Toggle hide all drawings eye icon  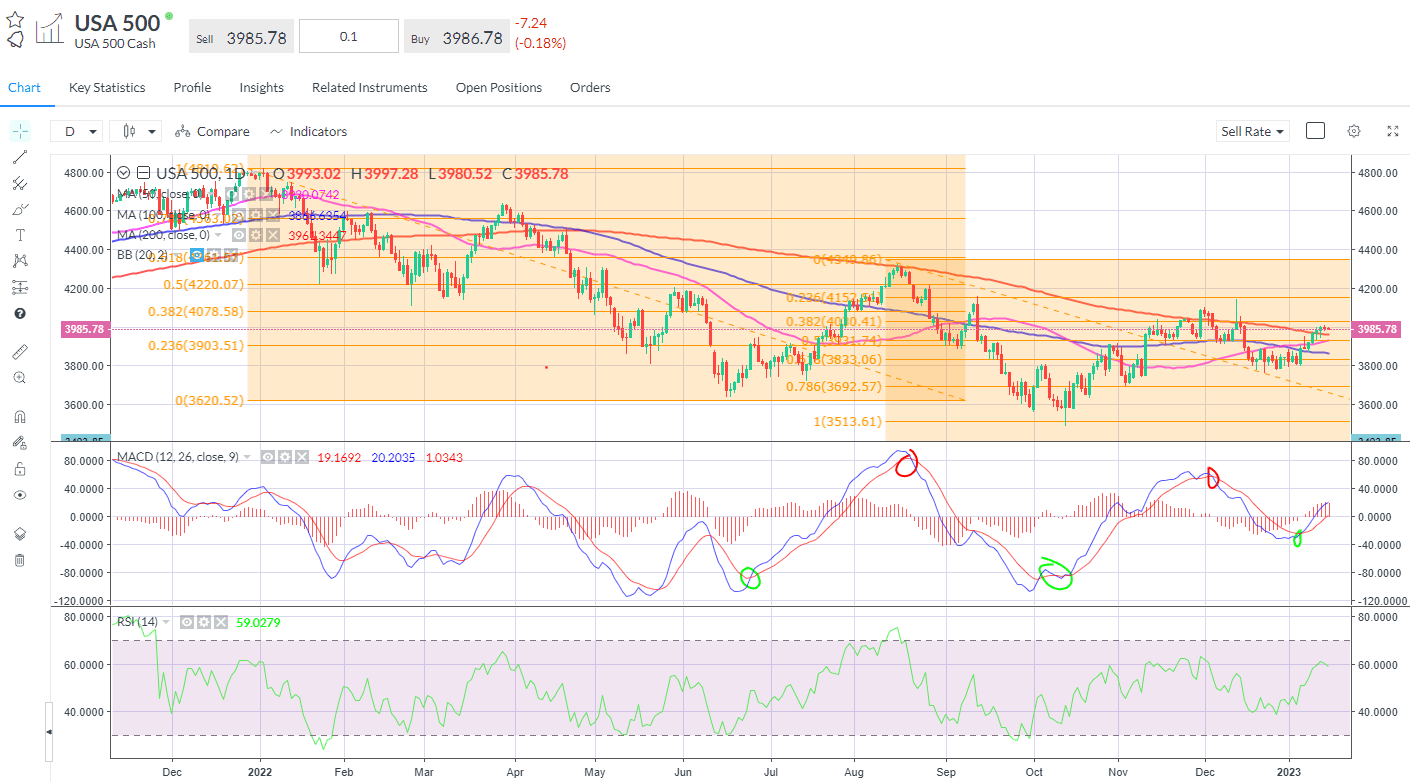pos(20,495)
